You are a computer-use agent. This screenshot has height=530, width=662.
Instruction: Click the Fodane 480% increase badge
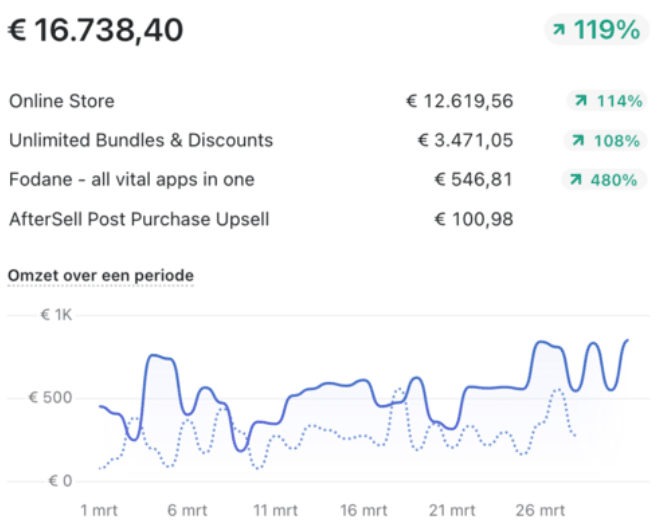(604, 180)
